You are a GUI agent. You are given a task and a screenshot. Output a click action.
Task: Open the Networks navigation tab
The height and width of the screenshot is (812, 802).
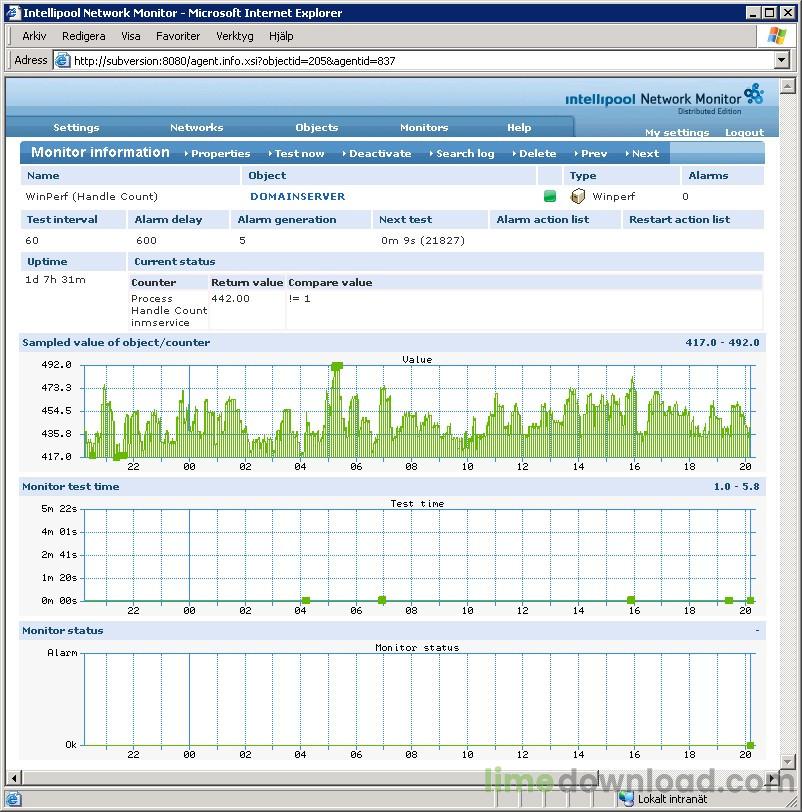point(196,127)
